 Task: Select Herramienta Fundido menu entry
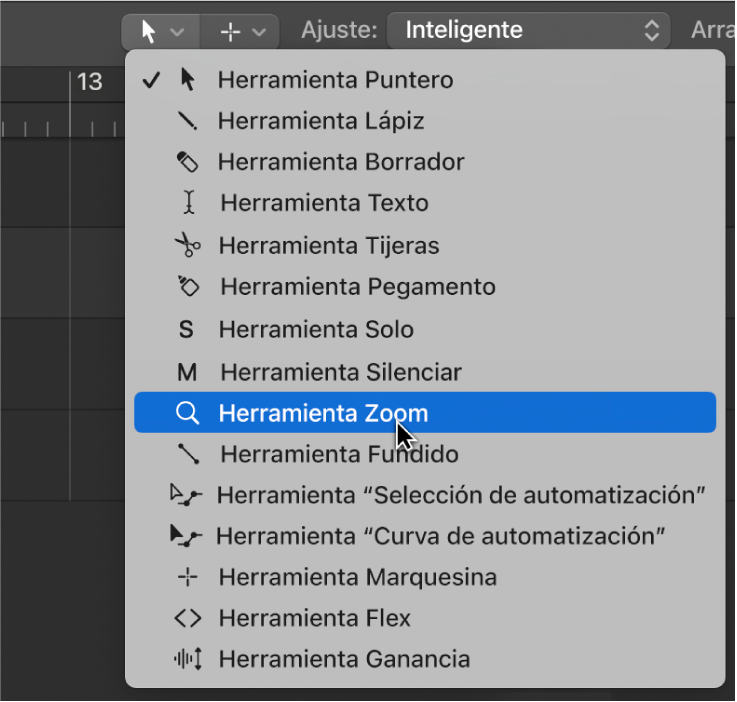(x=338, y=454)
